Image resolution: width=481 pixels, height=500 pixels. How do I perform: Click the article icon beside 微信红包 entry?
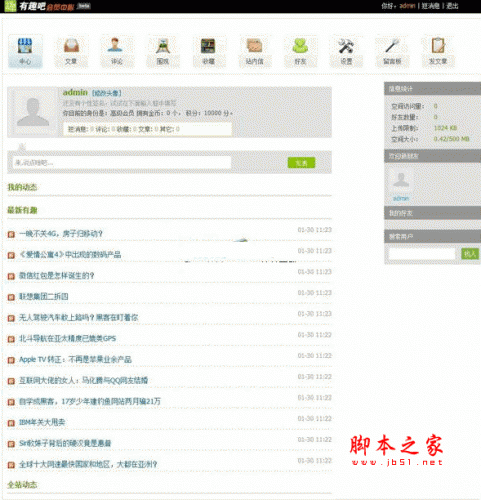point(11,276)
